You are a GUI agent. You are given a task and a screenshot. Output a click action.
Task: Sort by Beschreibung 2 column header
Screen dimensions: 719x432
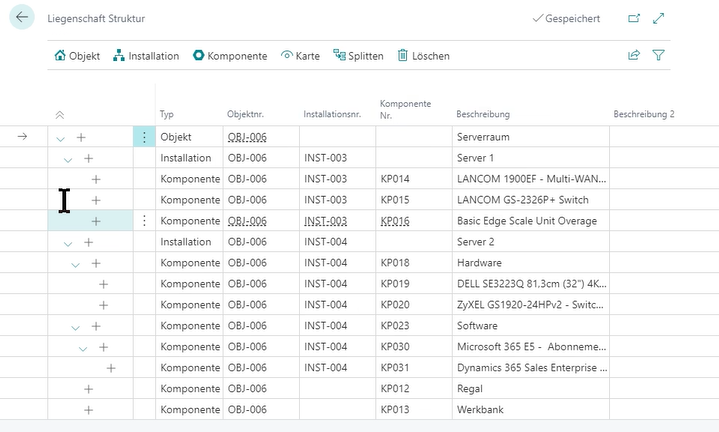tap(644, 114)
